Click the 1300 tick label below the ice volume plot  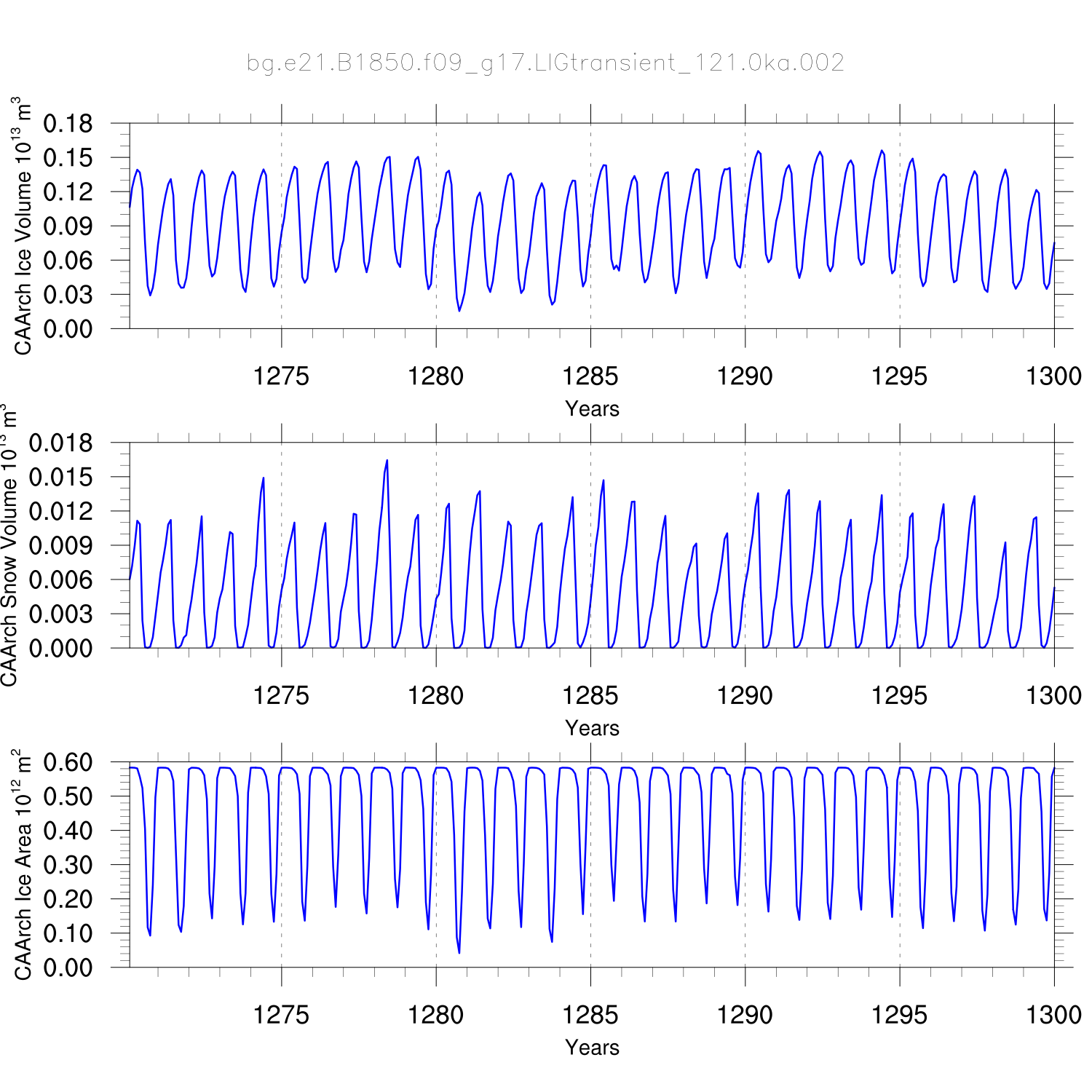click(1053, 376)
